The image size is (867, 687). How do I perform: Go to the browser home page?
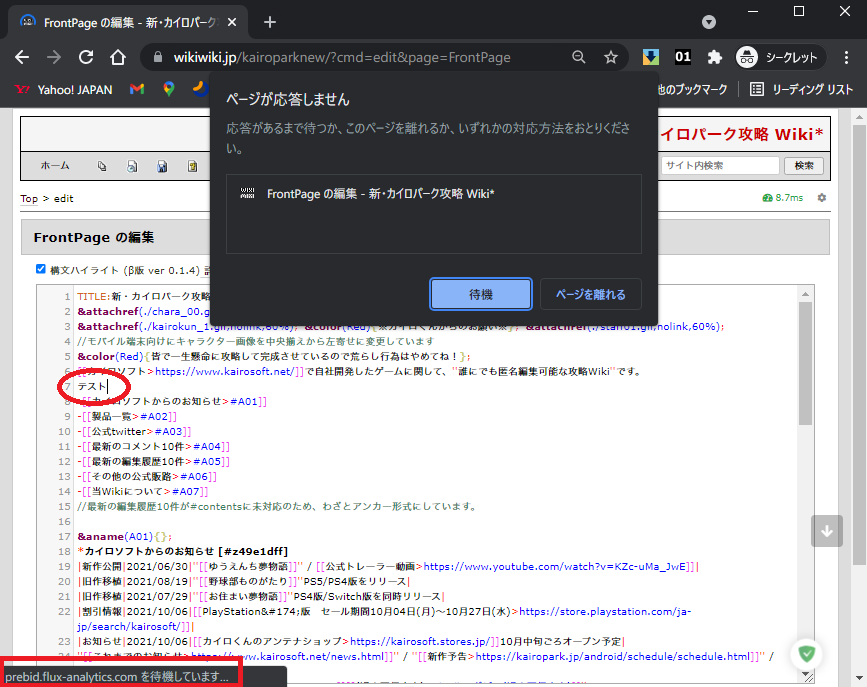tap(118, 57)
